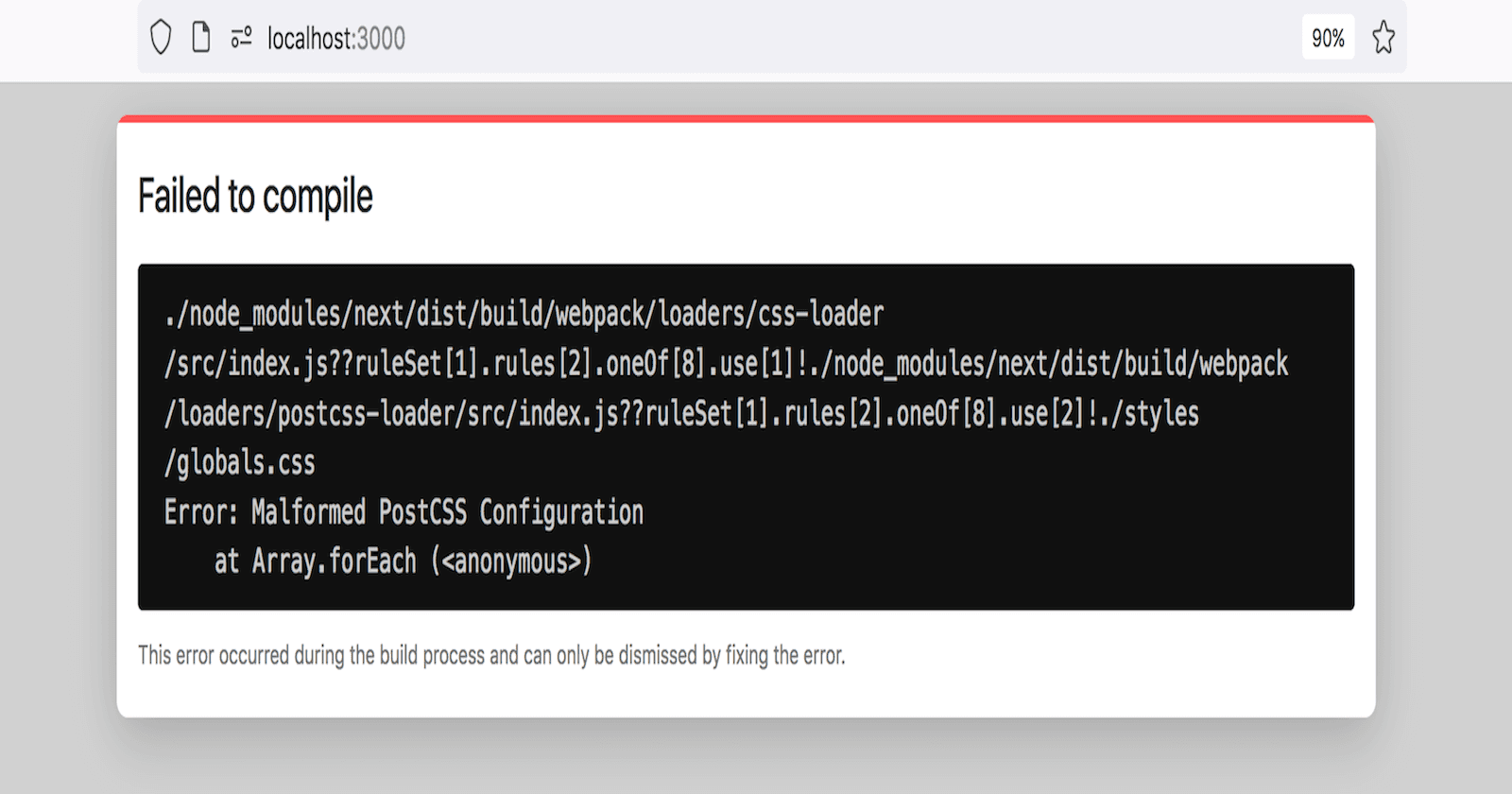Open the site permissions icon
The width and height of the screenshot is (1512, 794).
point(241,38)
